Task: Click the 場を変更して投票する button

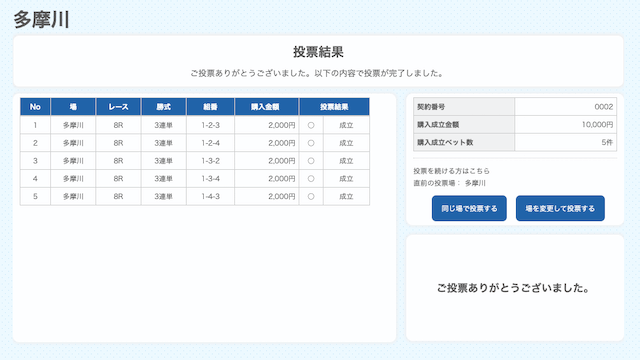Action: click(560, 208)
